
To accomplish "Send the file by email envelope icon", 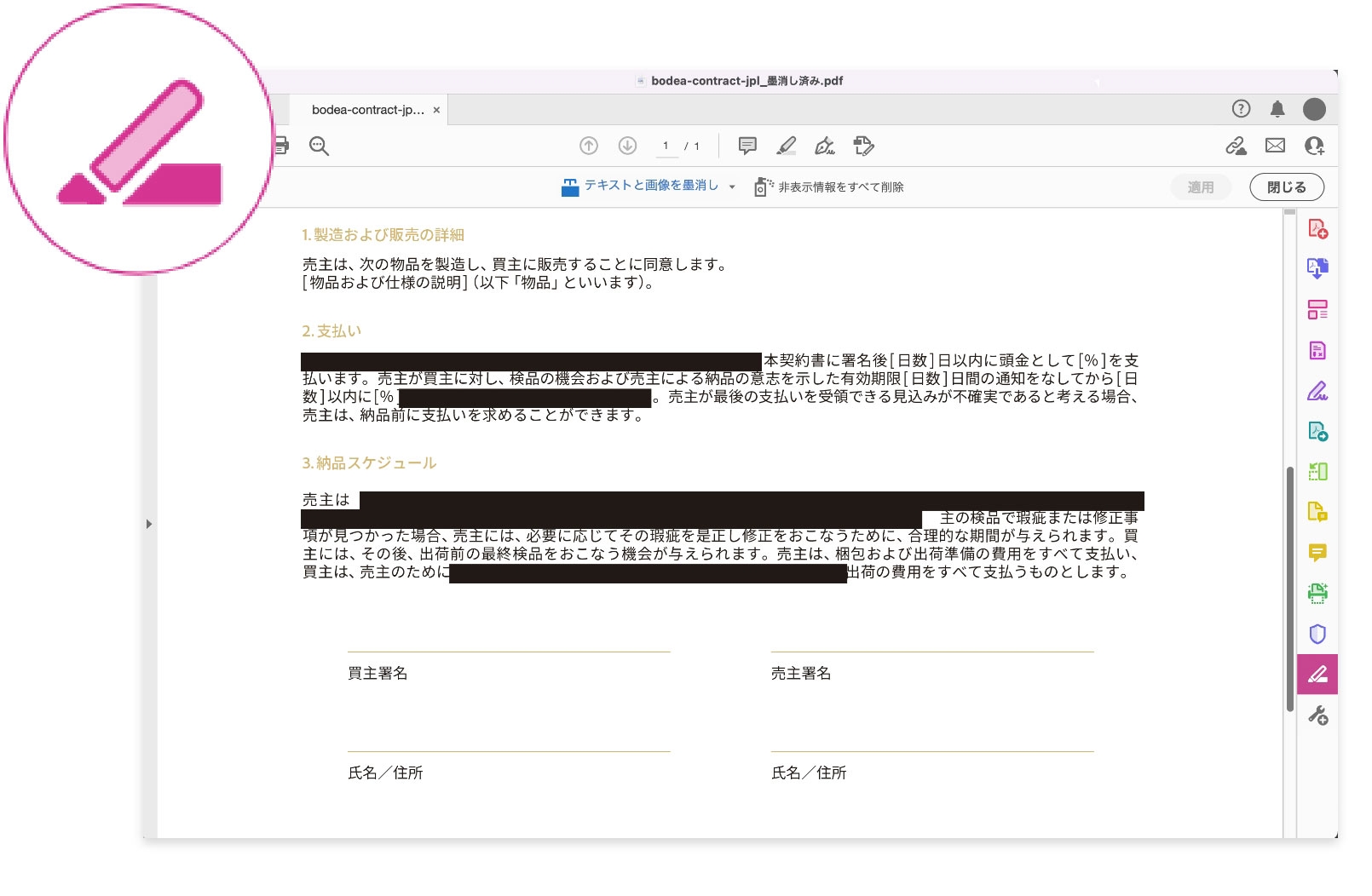I will tap(1275, 146).
